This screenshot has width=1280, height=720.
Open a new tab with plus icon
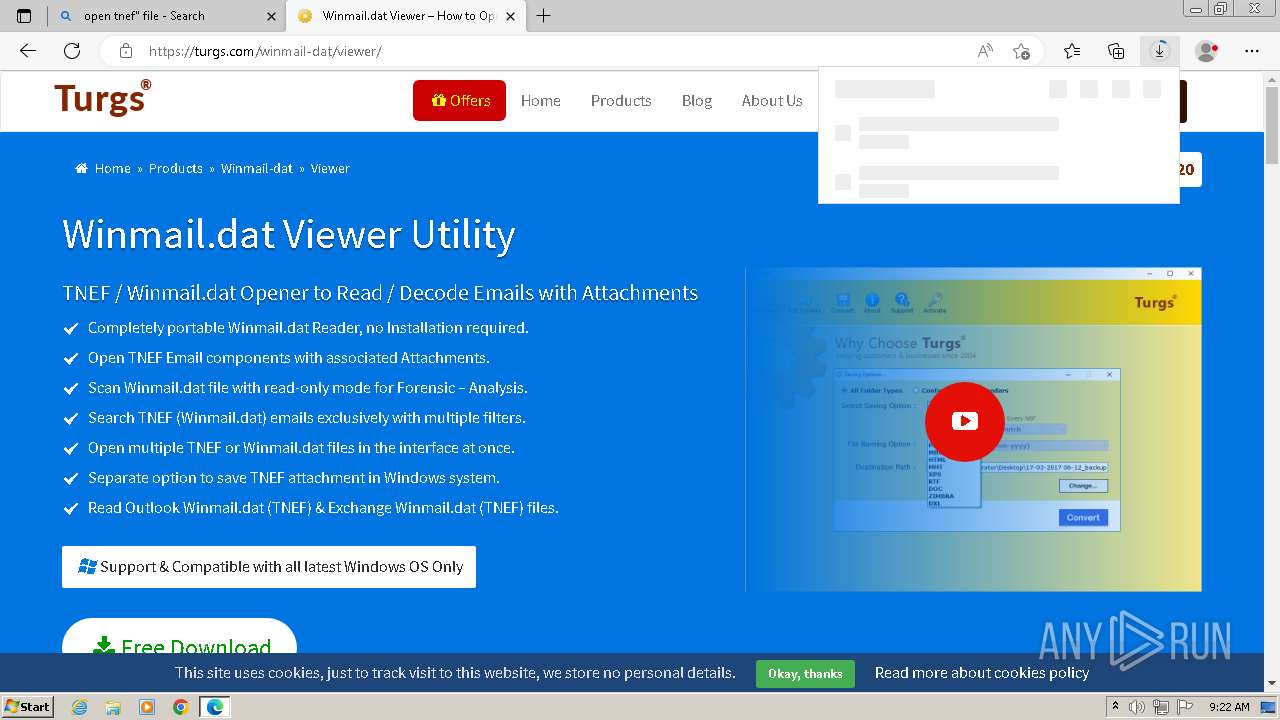[x=544, y=16]
